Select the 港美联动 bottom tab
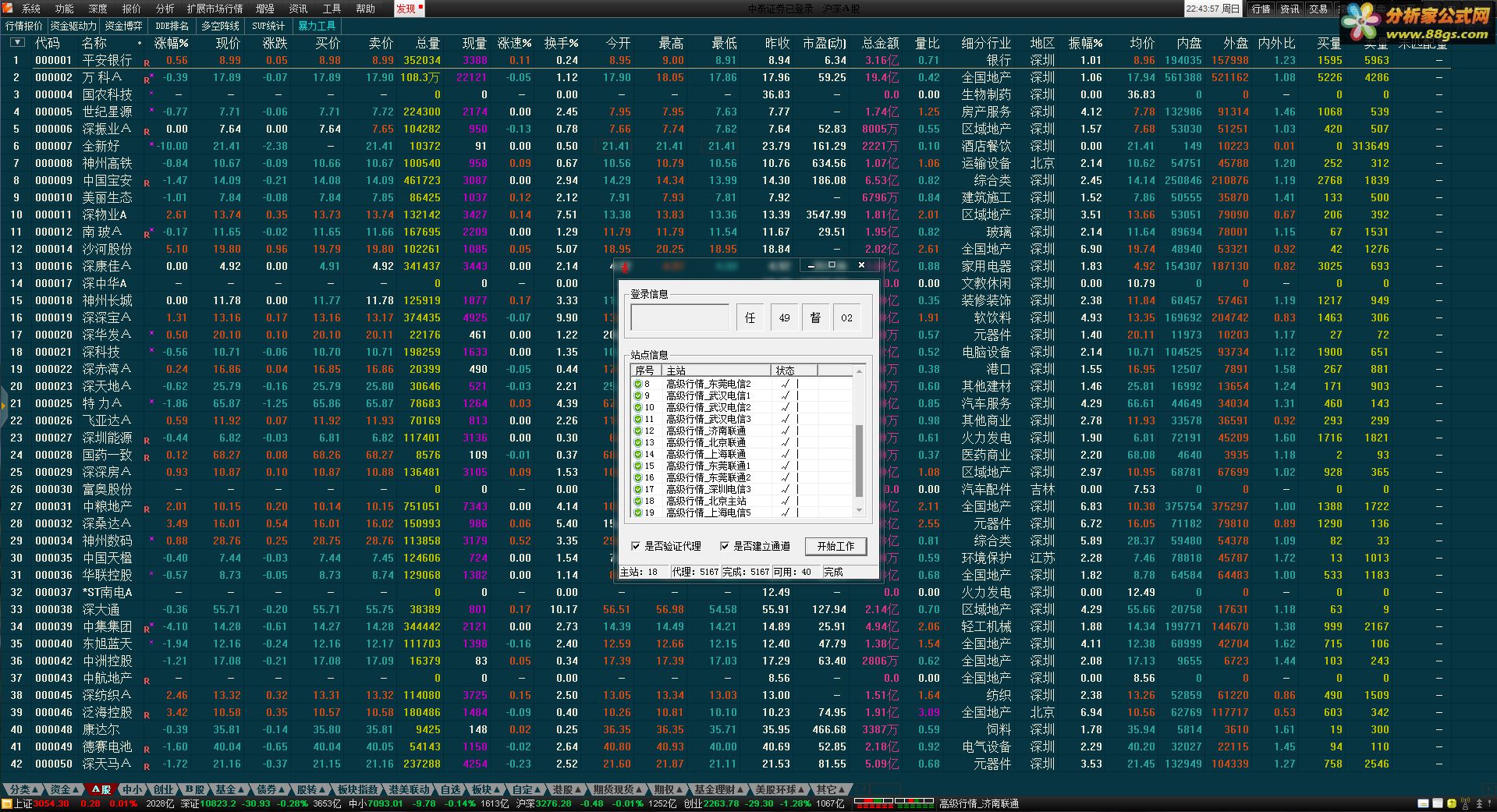Image resolution: width=1497 pixels, height=812 pixels. coord(409,789)
